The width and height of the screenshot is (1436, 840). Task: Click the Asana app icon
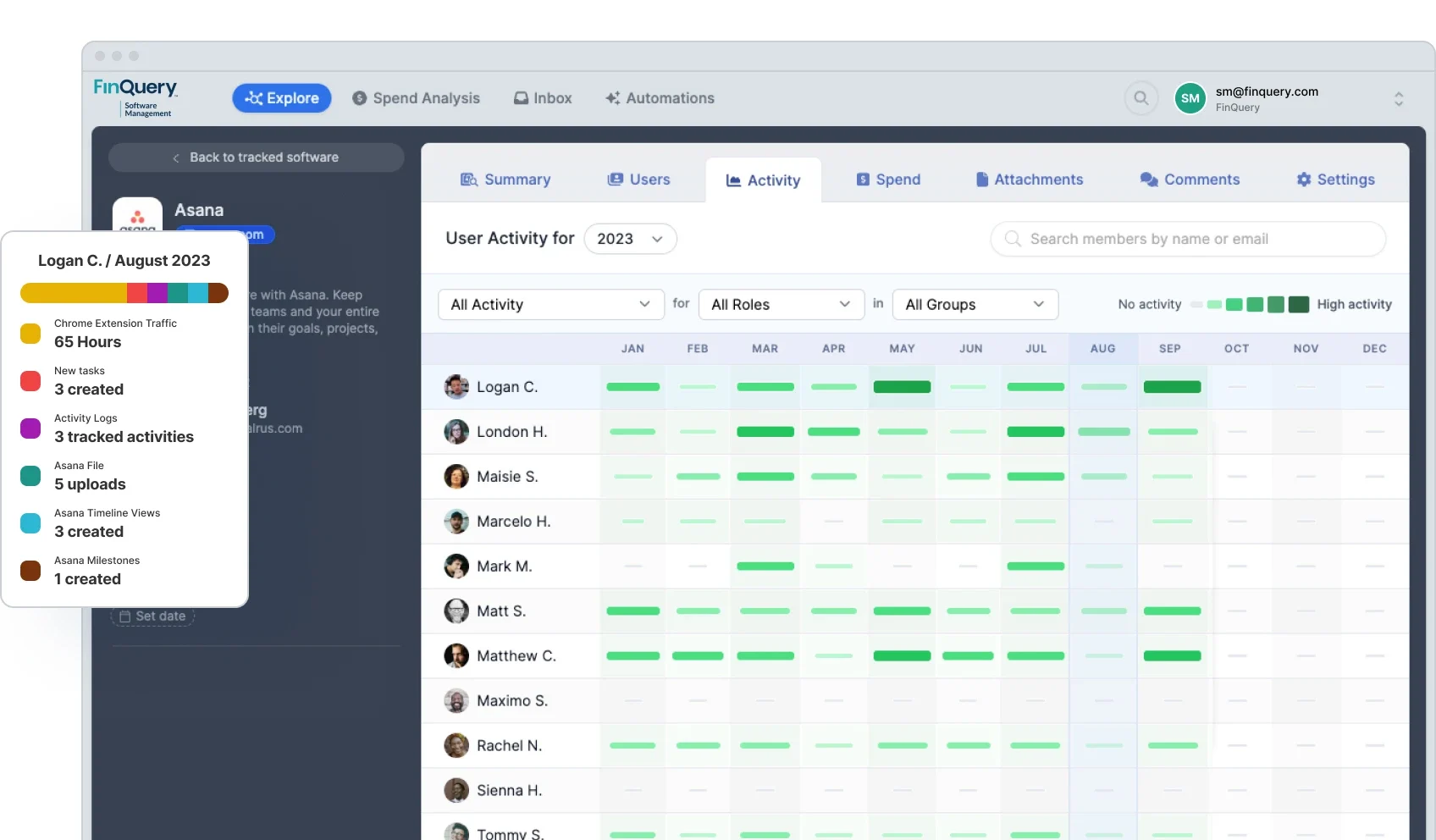[137, 215]
